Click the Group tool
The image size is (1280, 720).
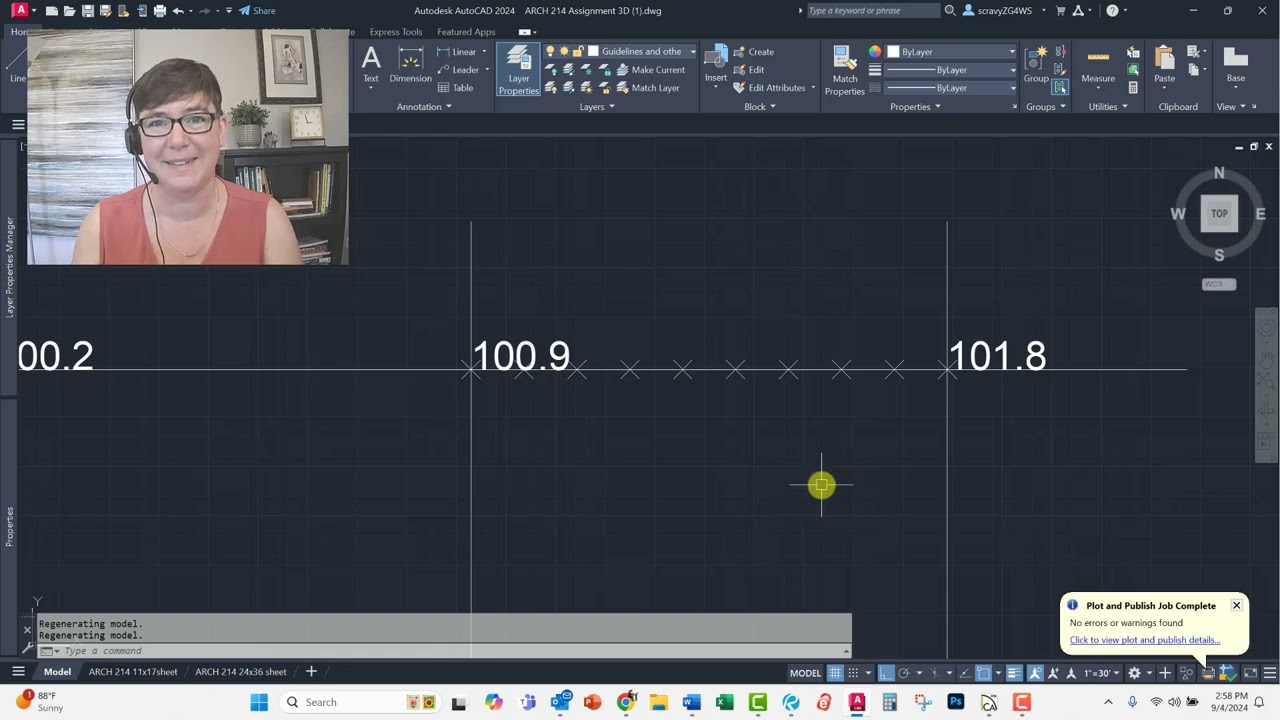(x=1036, y=64)
